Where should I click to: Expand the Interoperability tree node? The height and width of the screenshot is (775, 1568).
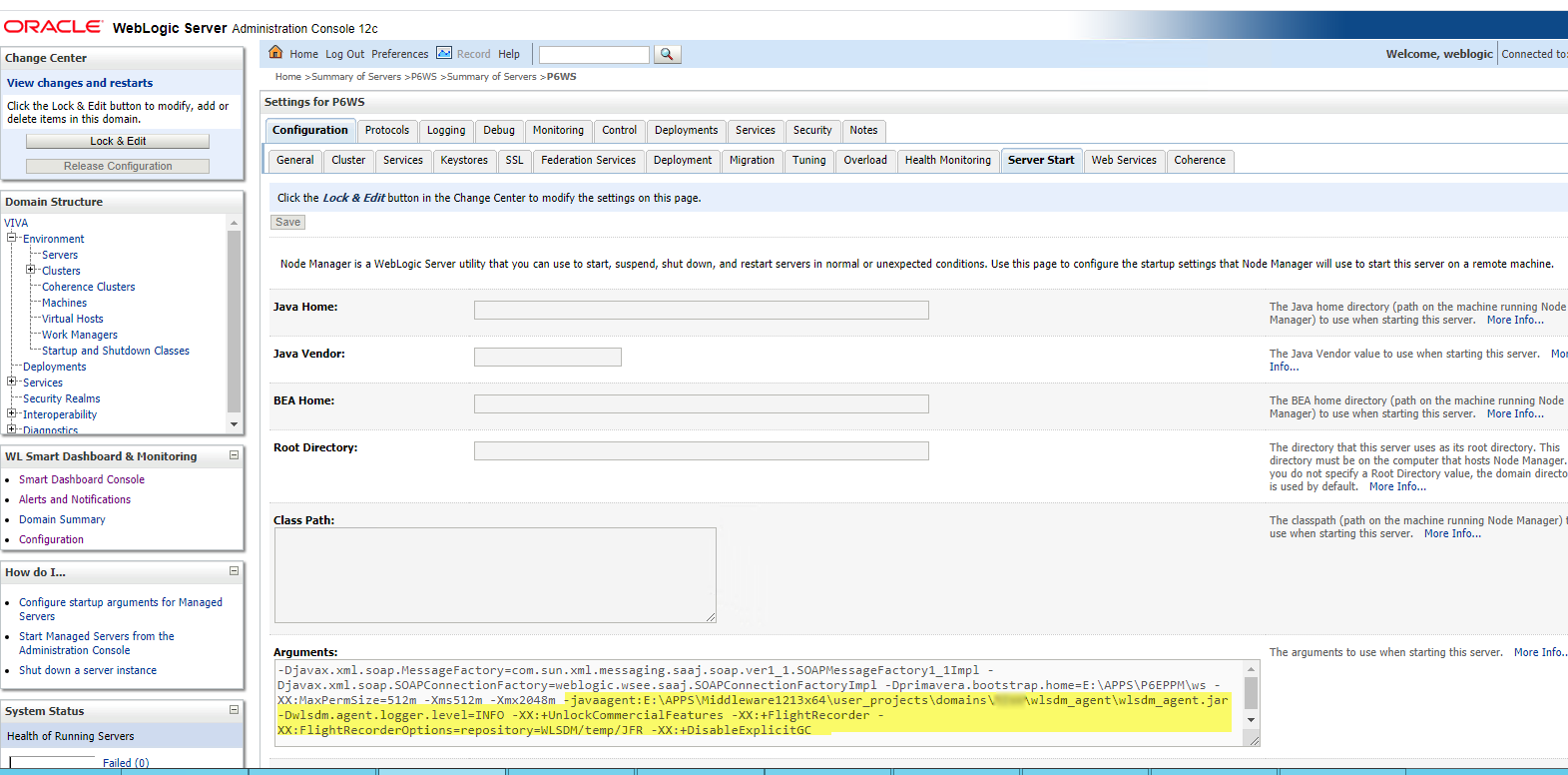(x=12, y=413)
